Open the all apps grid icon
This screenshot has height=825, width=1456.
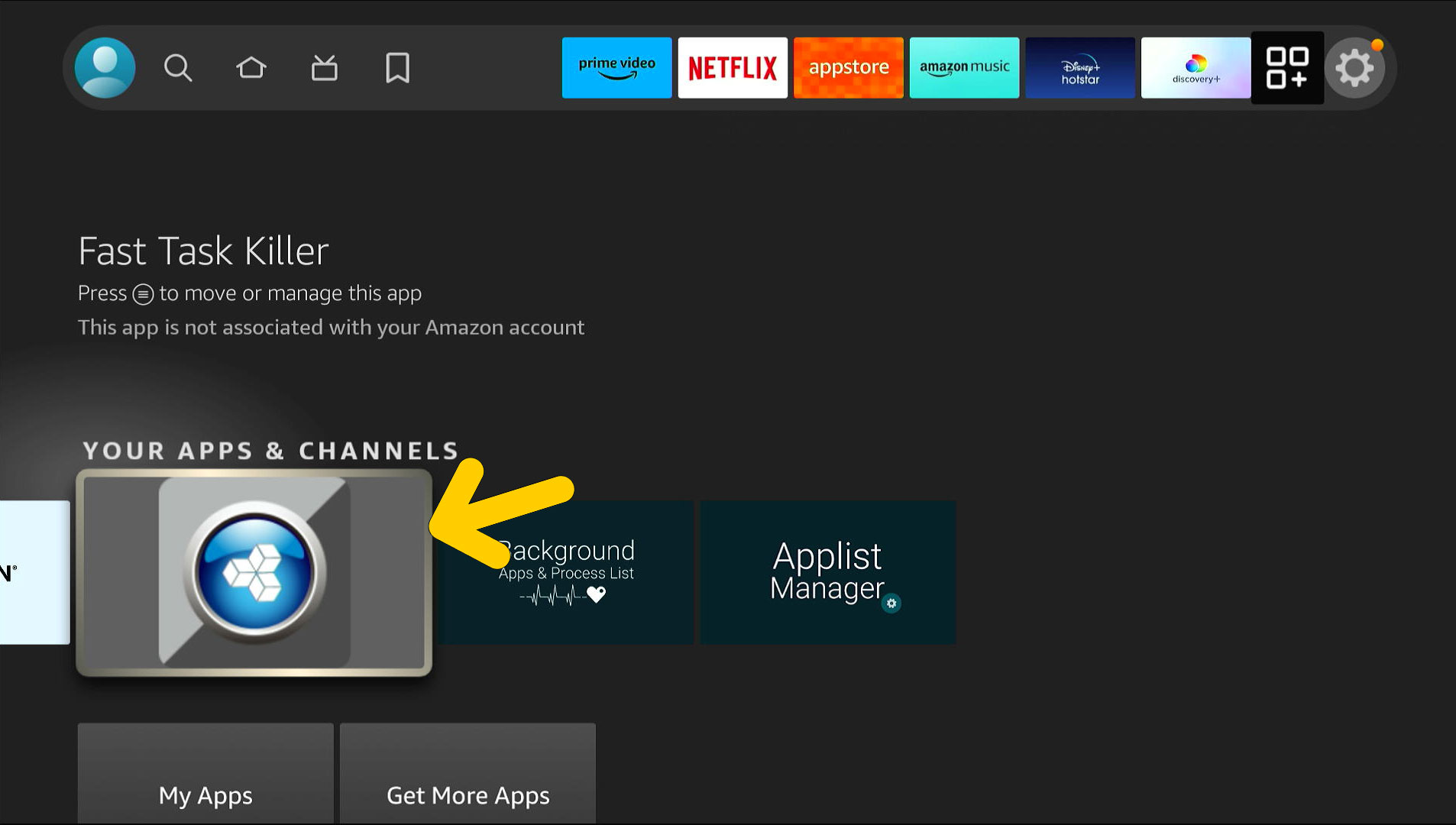click(x=1287, y=68)
